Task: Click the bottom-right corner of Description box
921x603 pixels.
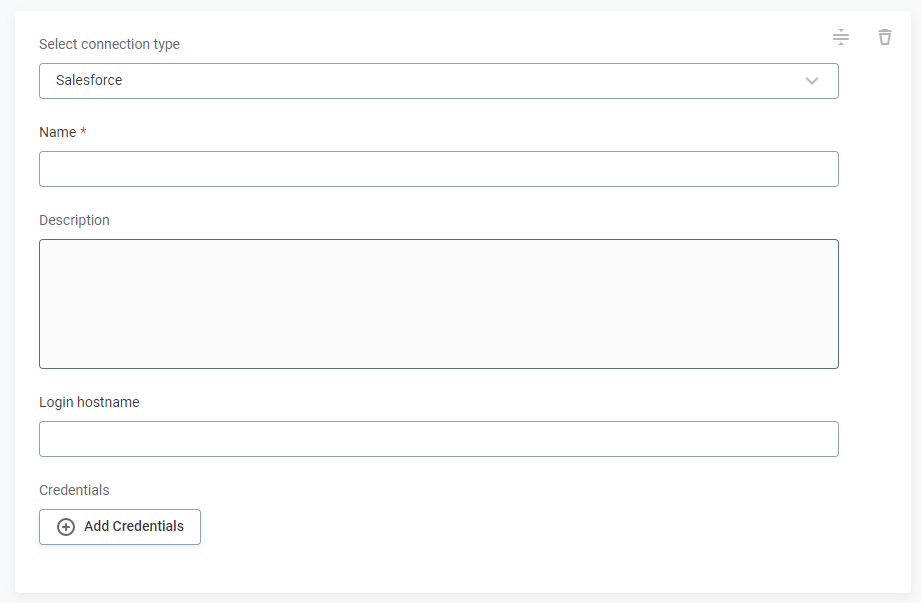Action: coord(833,363)
